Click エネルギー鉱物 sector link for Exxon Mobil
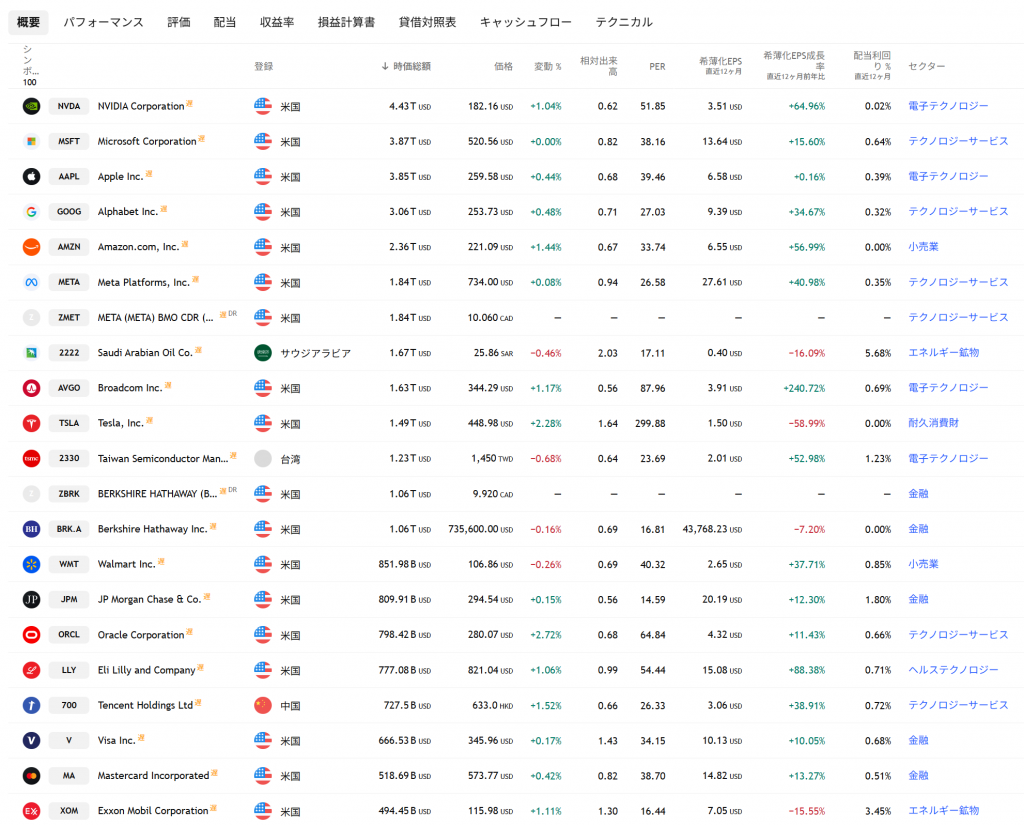The width and height of the screenshot is (1024, 825). pos(943,811)
